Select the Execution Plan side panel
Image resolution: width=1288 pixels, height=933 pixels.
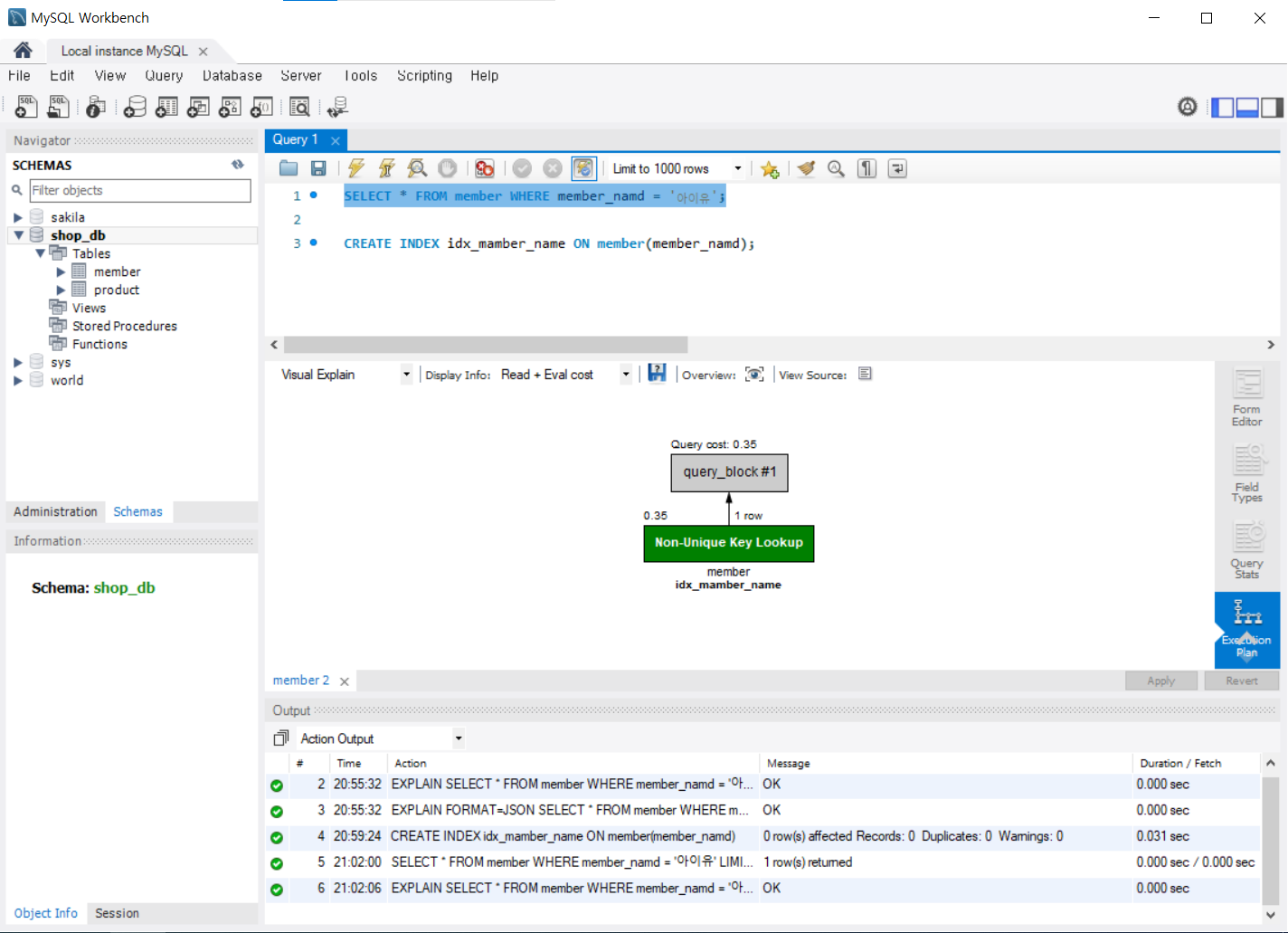click(1247, 629)
